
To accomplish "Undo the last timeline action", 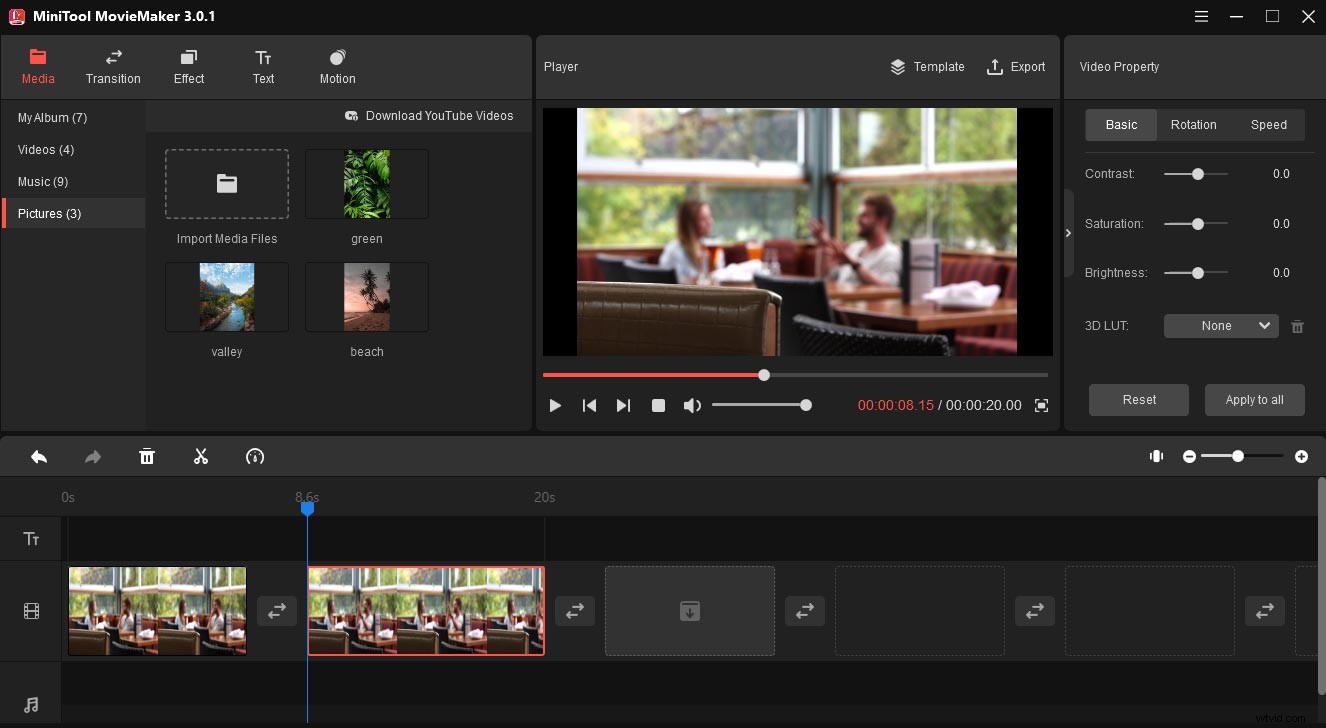I will [39, 456].
